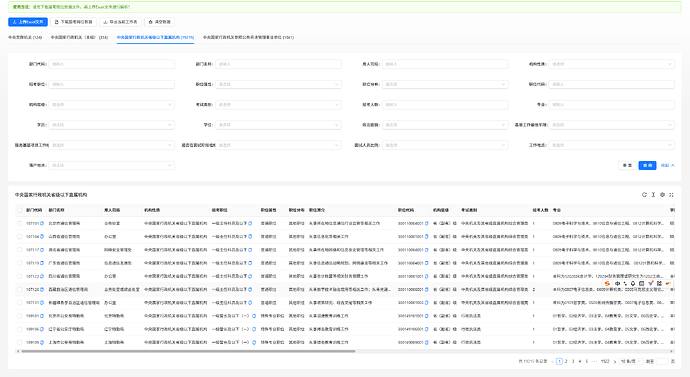Copy department code of 北京市通信管理局 row
This screenshot has height=377, width=690.
pos(42,223)
